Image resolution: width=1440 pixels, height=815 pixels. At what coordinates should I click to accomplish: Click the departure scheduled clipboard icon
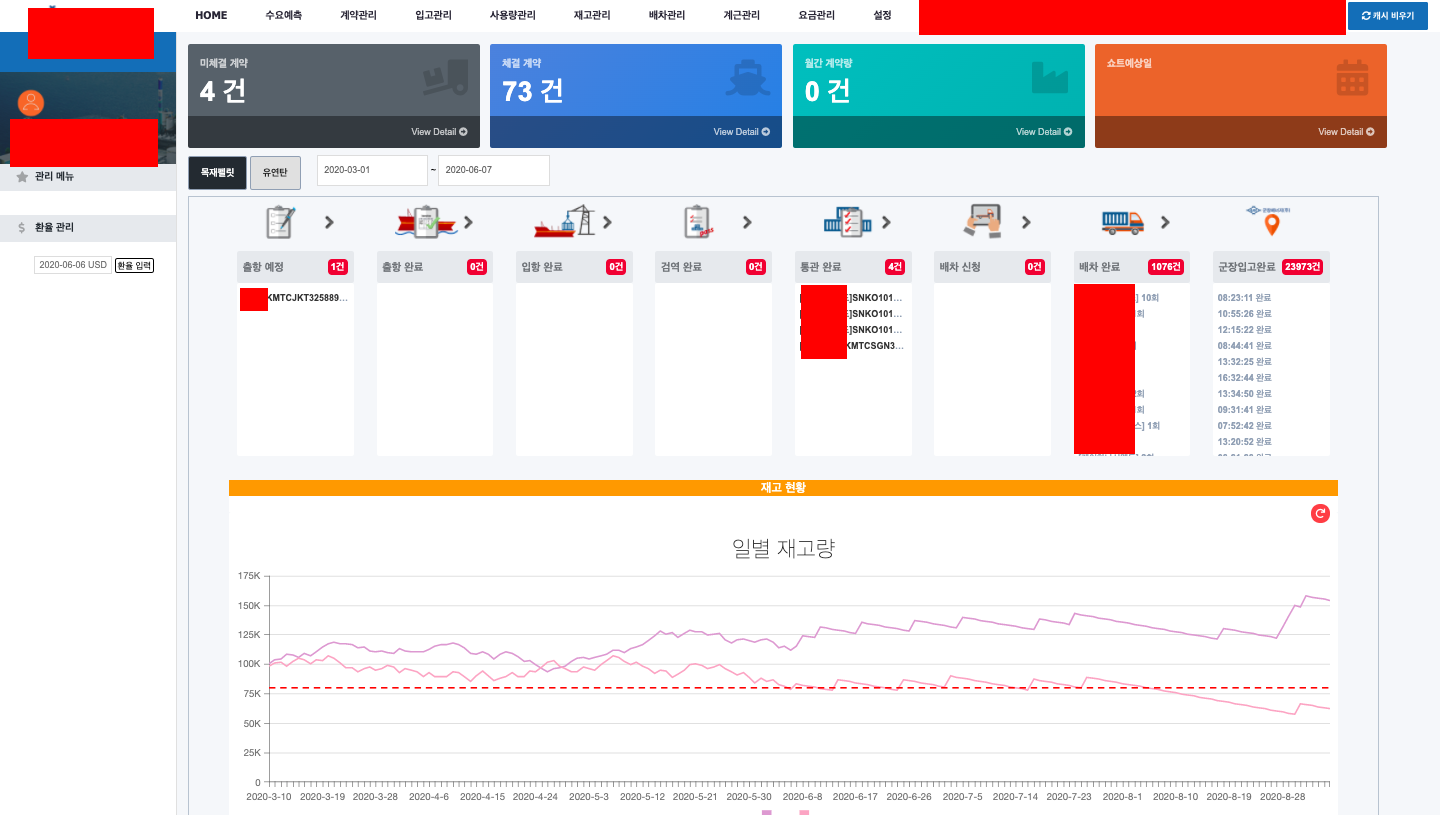tap(280, 222)
